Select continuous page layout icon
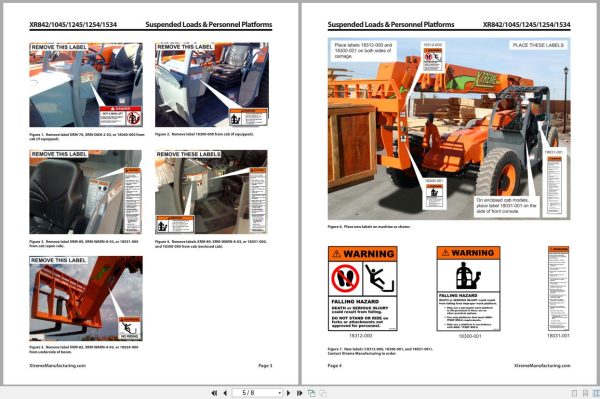The image size is (600, 399). point(585,393)
